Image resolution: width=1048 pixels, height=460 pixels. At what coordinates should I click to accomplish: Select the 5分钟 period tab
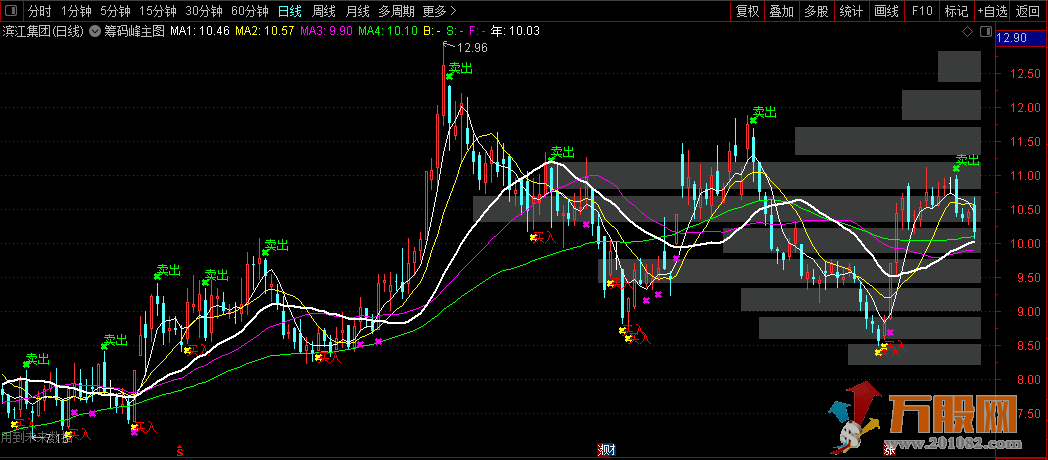pyautogui.click(x=115, y=11)
